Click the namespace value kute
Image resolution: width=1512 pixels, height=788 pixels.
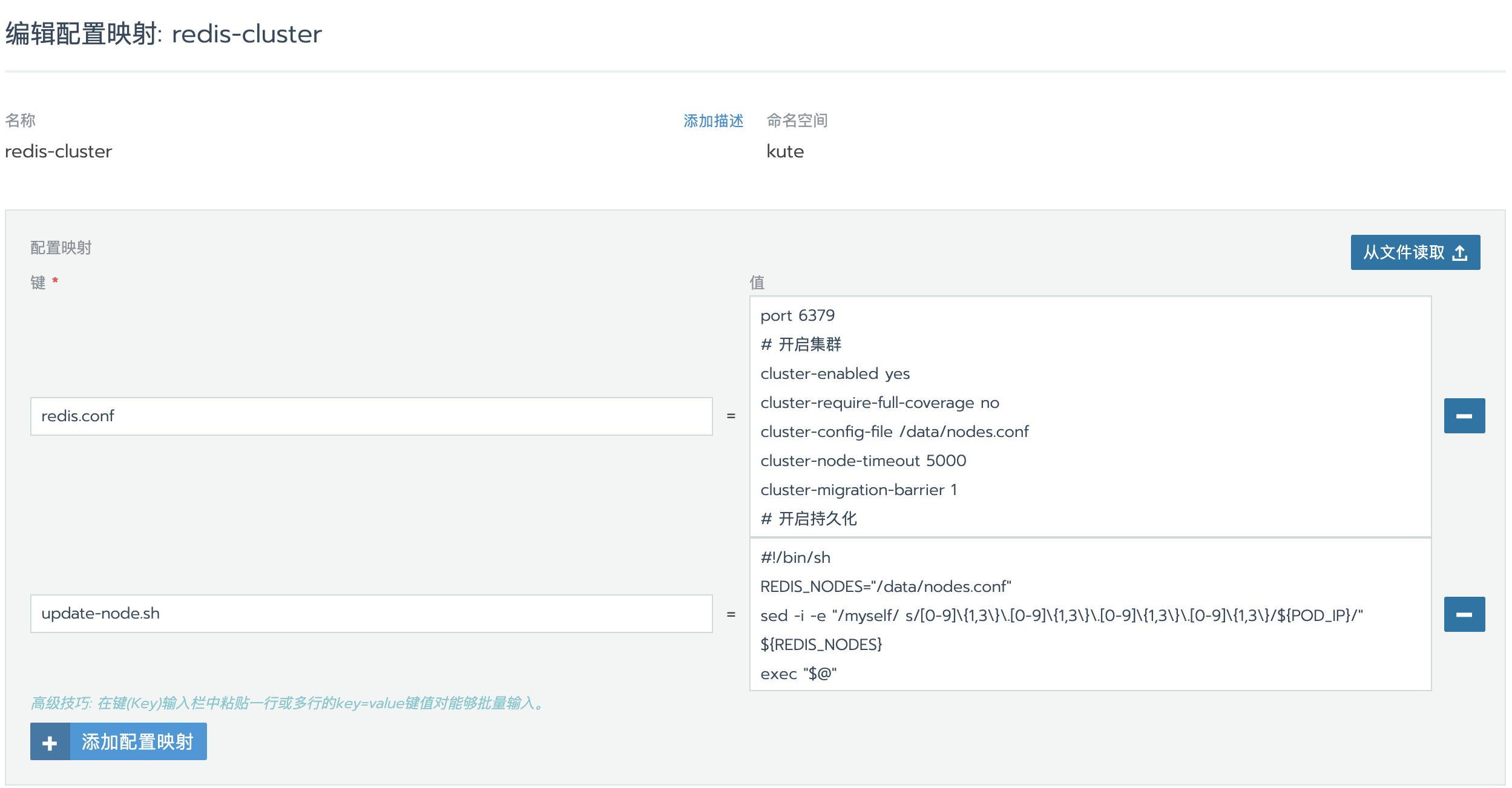(x=784, y=151)
